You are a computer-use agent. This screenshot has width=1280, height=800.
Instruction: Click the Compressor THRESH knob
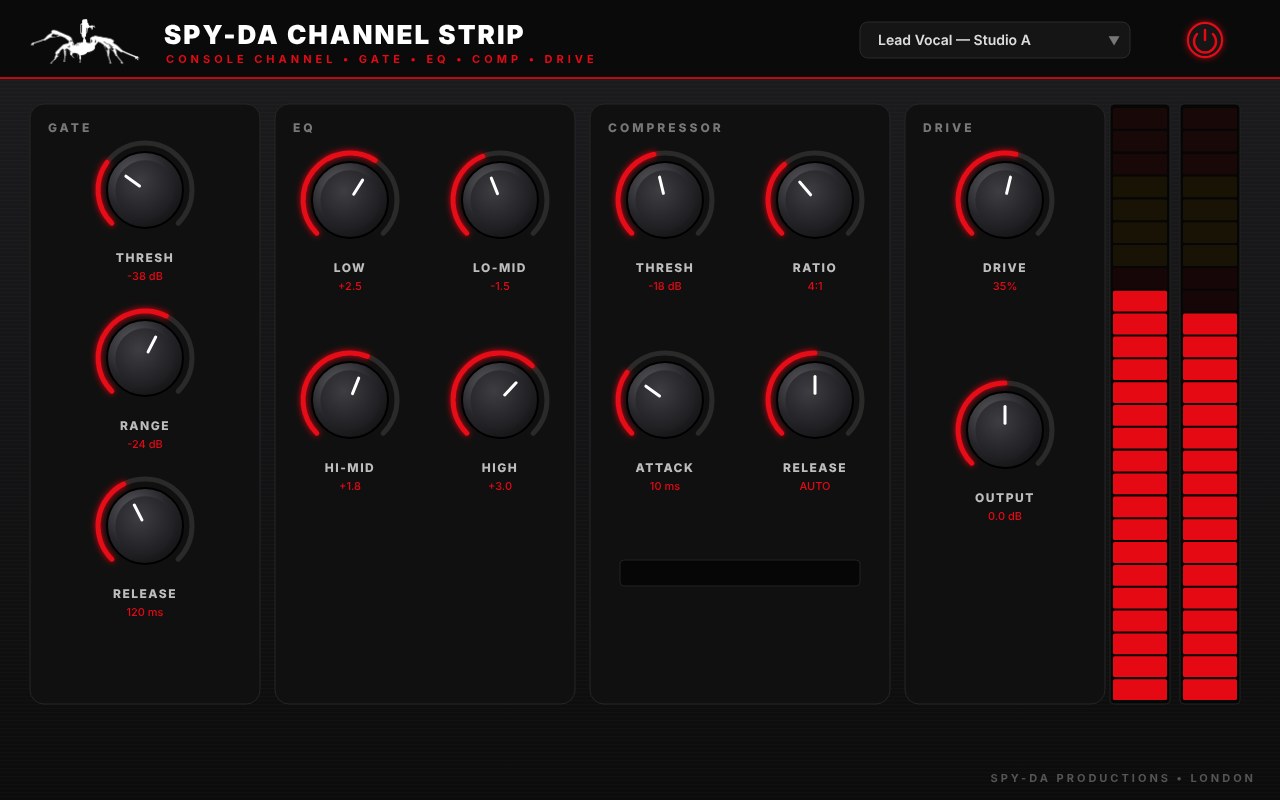tap(665, 199)
